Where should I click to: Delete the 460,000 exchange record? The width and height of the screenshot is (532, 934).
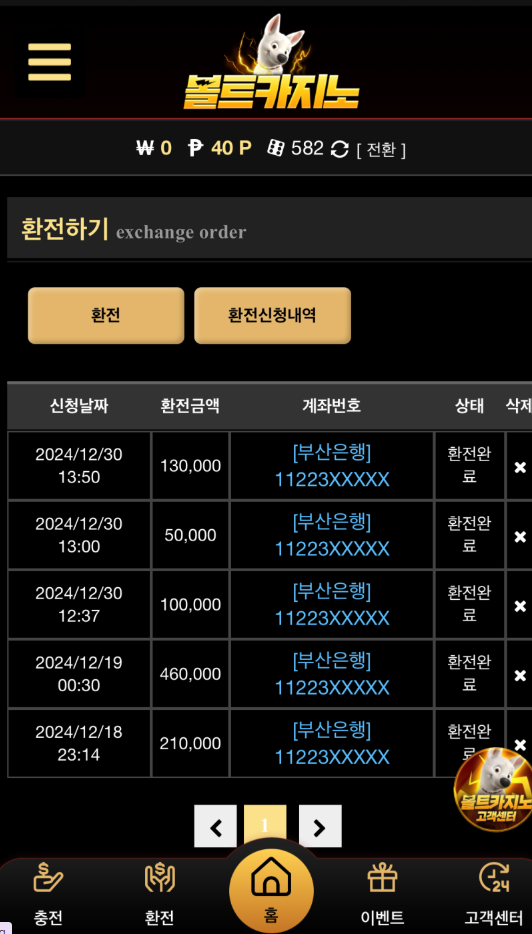[x=520, y=675]
